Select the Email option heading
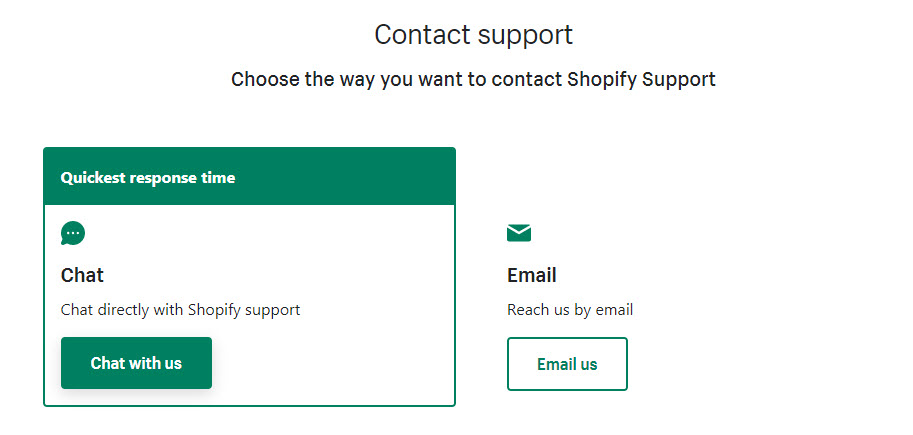The width and height of the screenshot is (913, 435). [532, 275]
